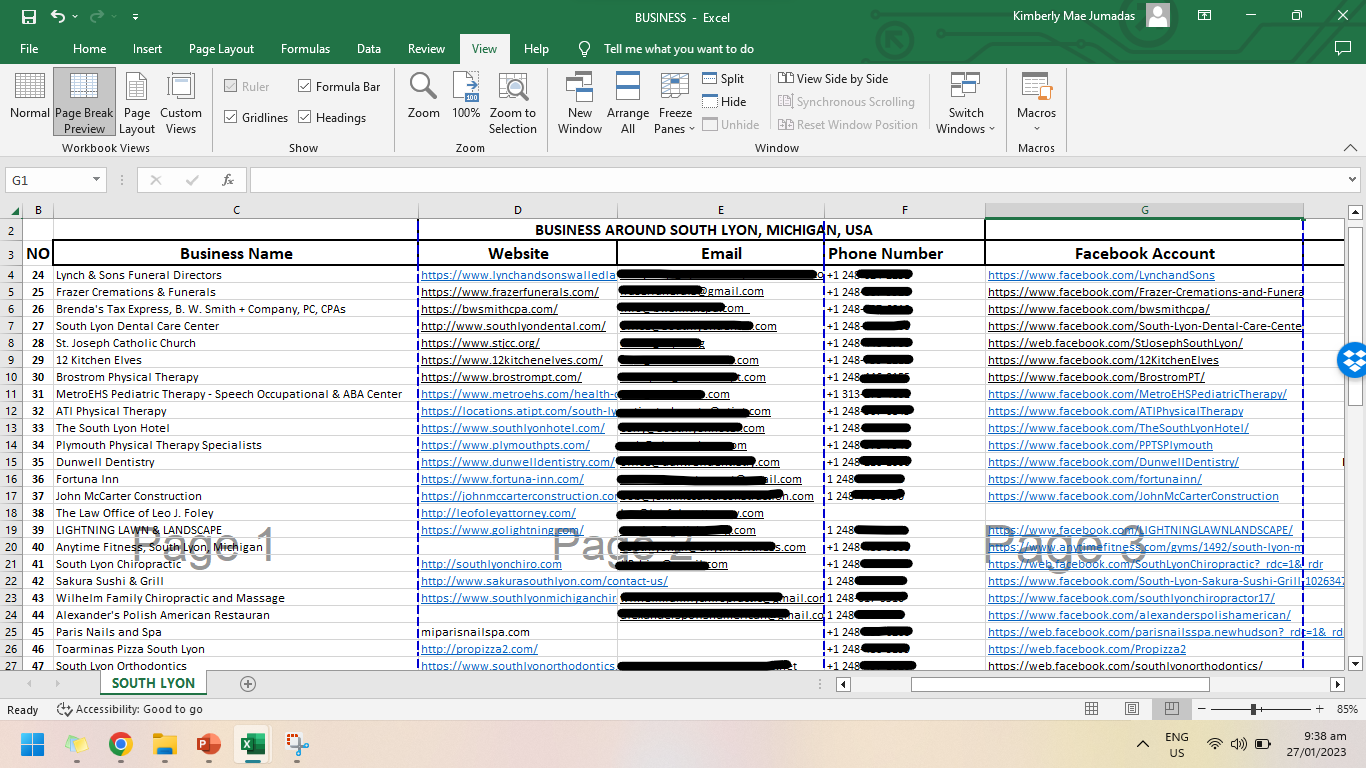Open PowerPoint from the taskbar

pos(208,744)
